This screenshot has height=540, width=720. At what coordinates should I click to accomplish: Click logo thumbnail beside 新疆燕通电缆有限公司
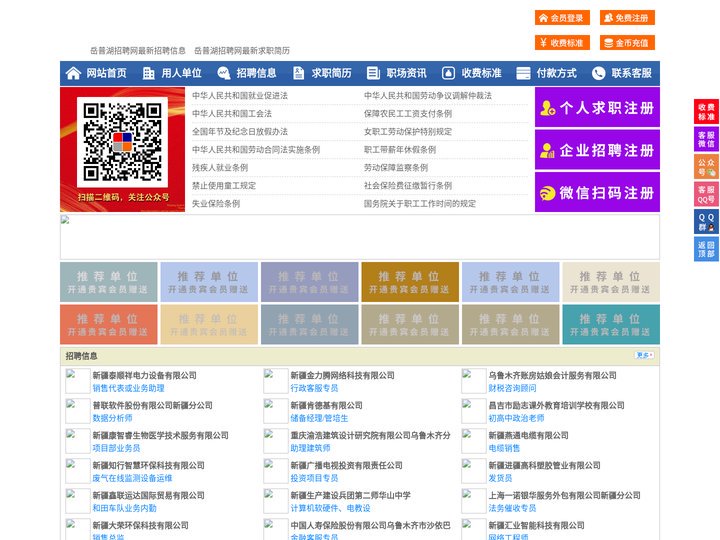(473, 441)
